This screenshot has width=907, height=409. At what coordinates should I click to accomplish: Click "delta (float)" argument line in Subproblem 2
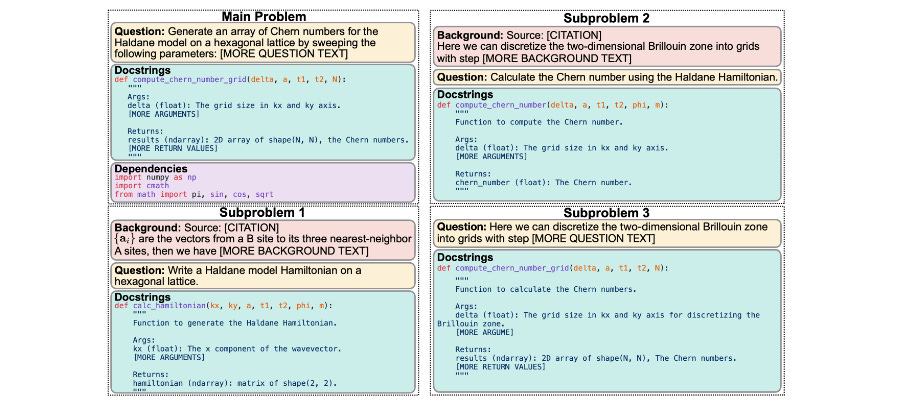pos(562,148)
